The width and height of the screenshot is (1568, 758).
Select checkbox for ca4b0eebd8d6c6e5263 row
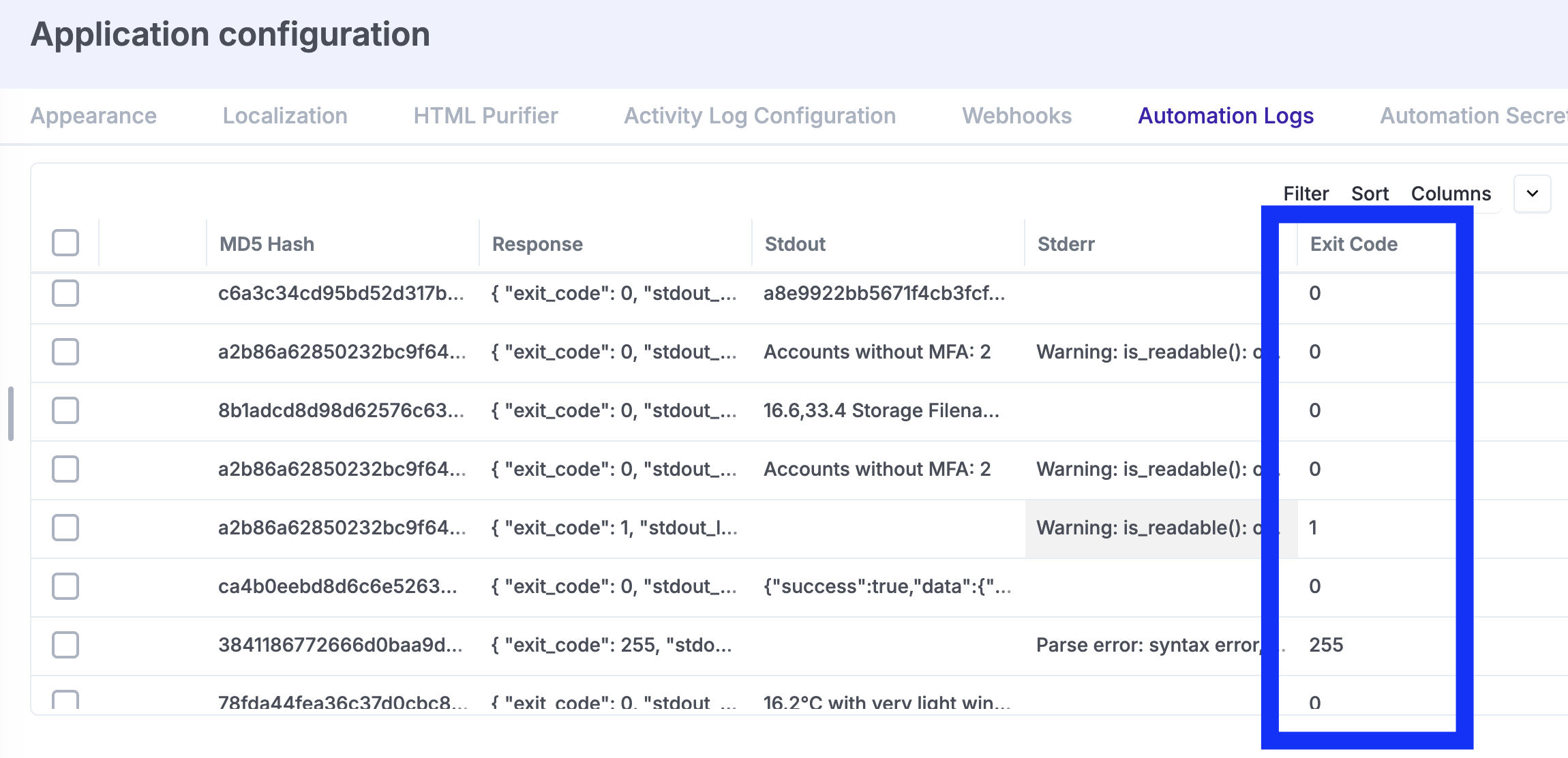(x=65, y=586)
